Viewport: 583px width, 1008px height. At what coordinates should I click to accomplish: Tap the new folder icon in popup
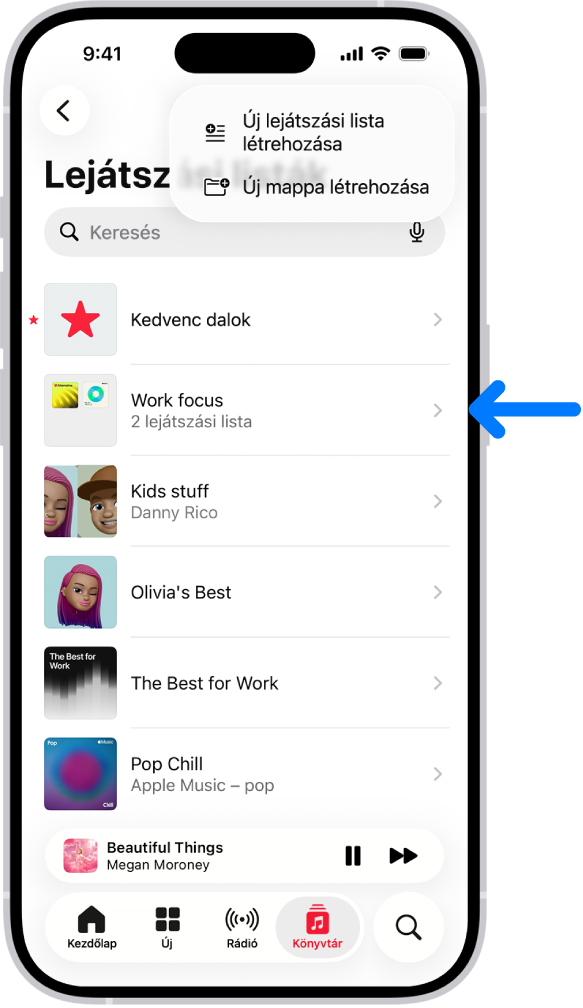click(216, 187)
